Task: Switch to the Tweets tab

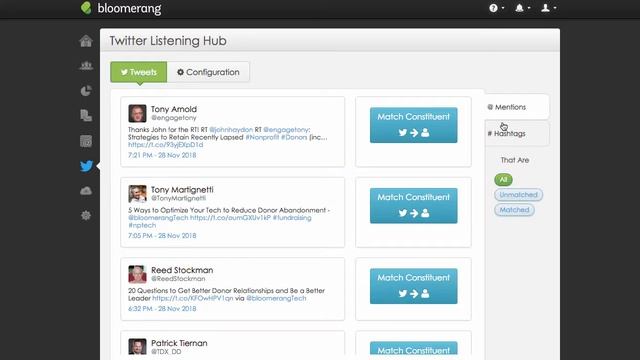Action: pos(139,72)
